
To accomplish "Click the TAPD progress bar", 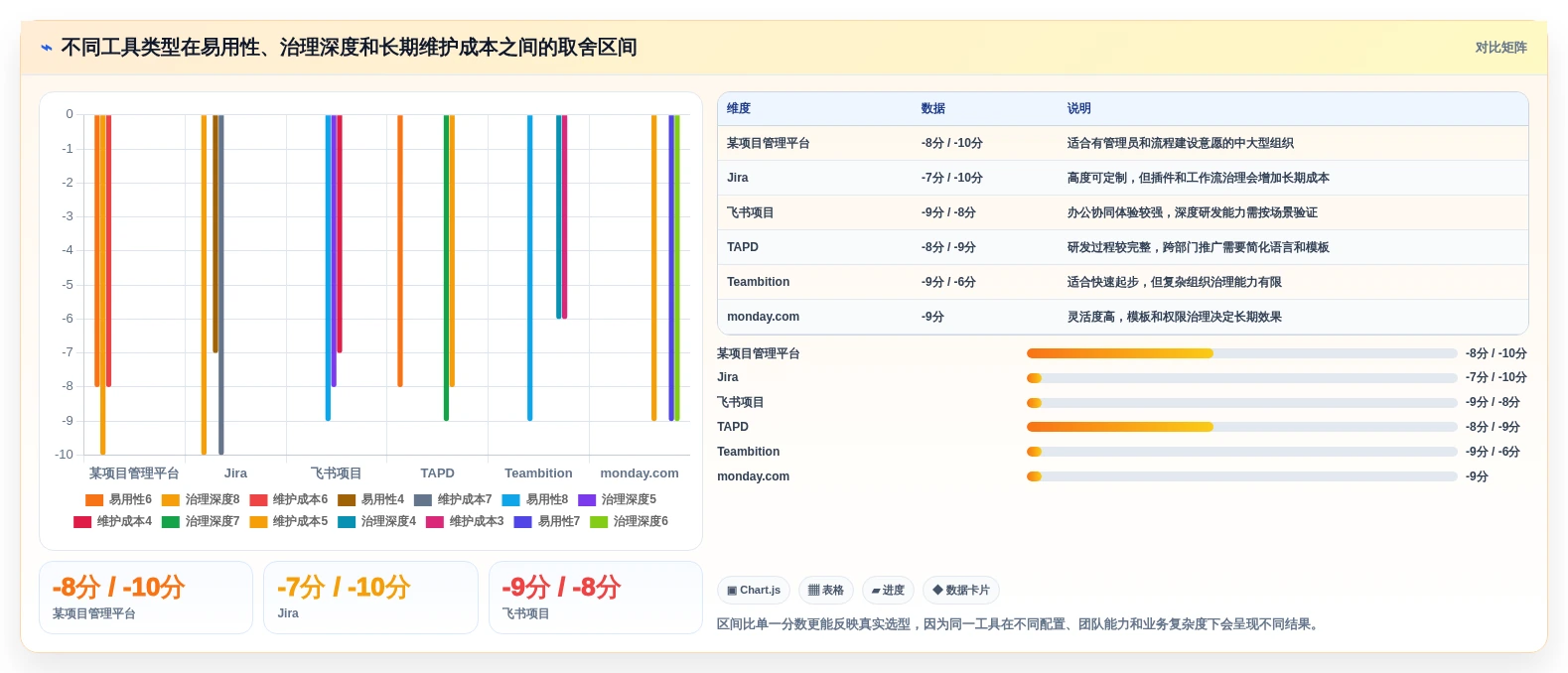I will 1241,427.
